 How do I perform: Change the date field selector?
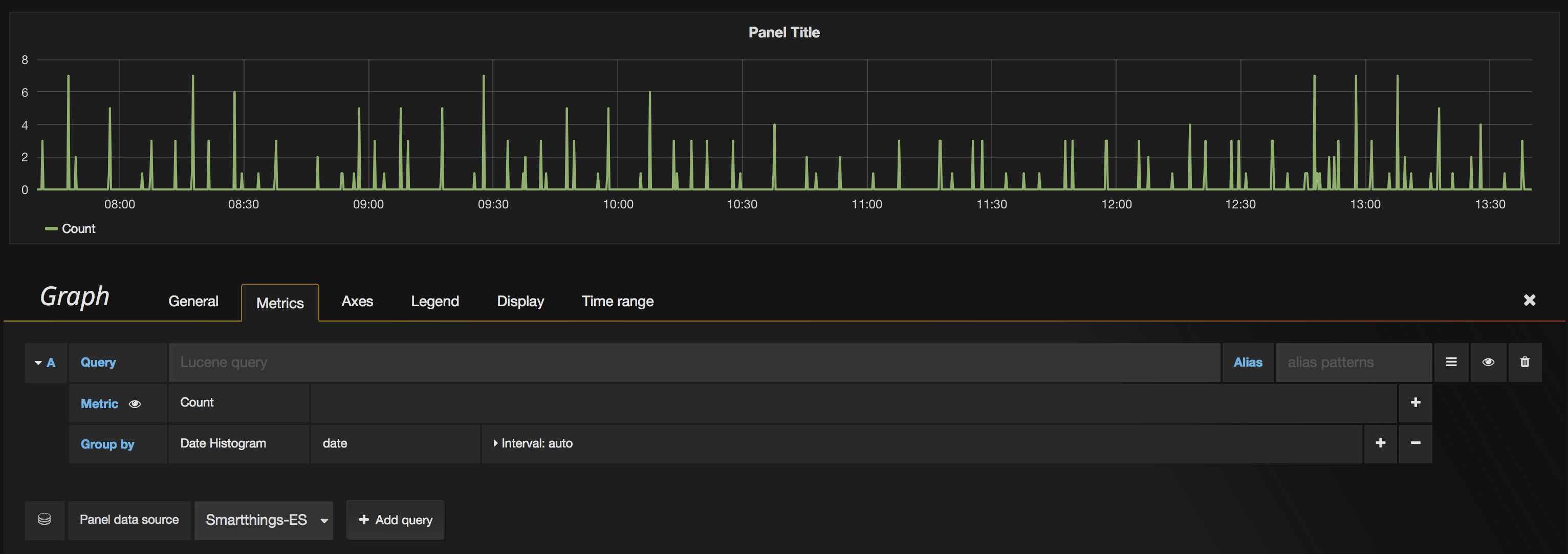395,443
